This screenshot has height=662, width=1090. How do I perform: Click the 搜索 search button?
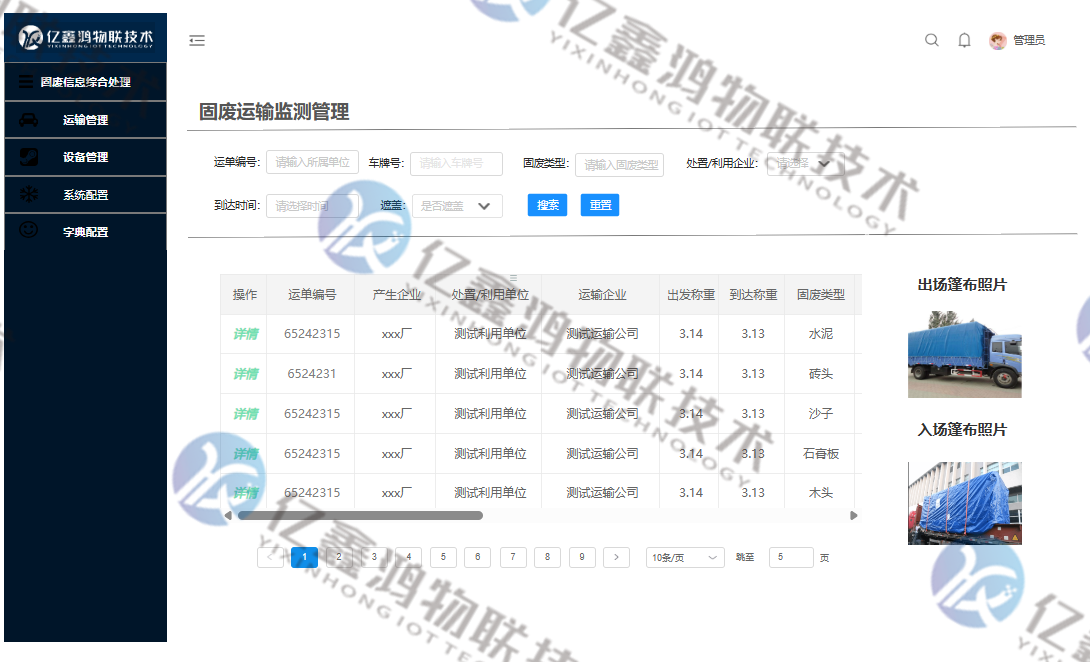pos(547,204)
